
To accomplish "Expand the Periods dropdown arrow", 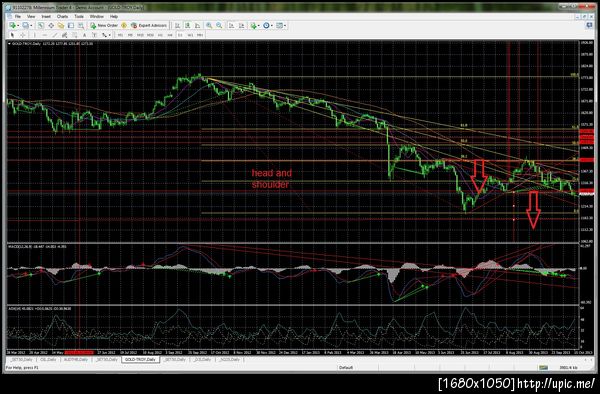I will (x=272, y=25).
